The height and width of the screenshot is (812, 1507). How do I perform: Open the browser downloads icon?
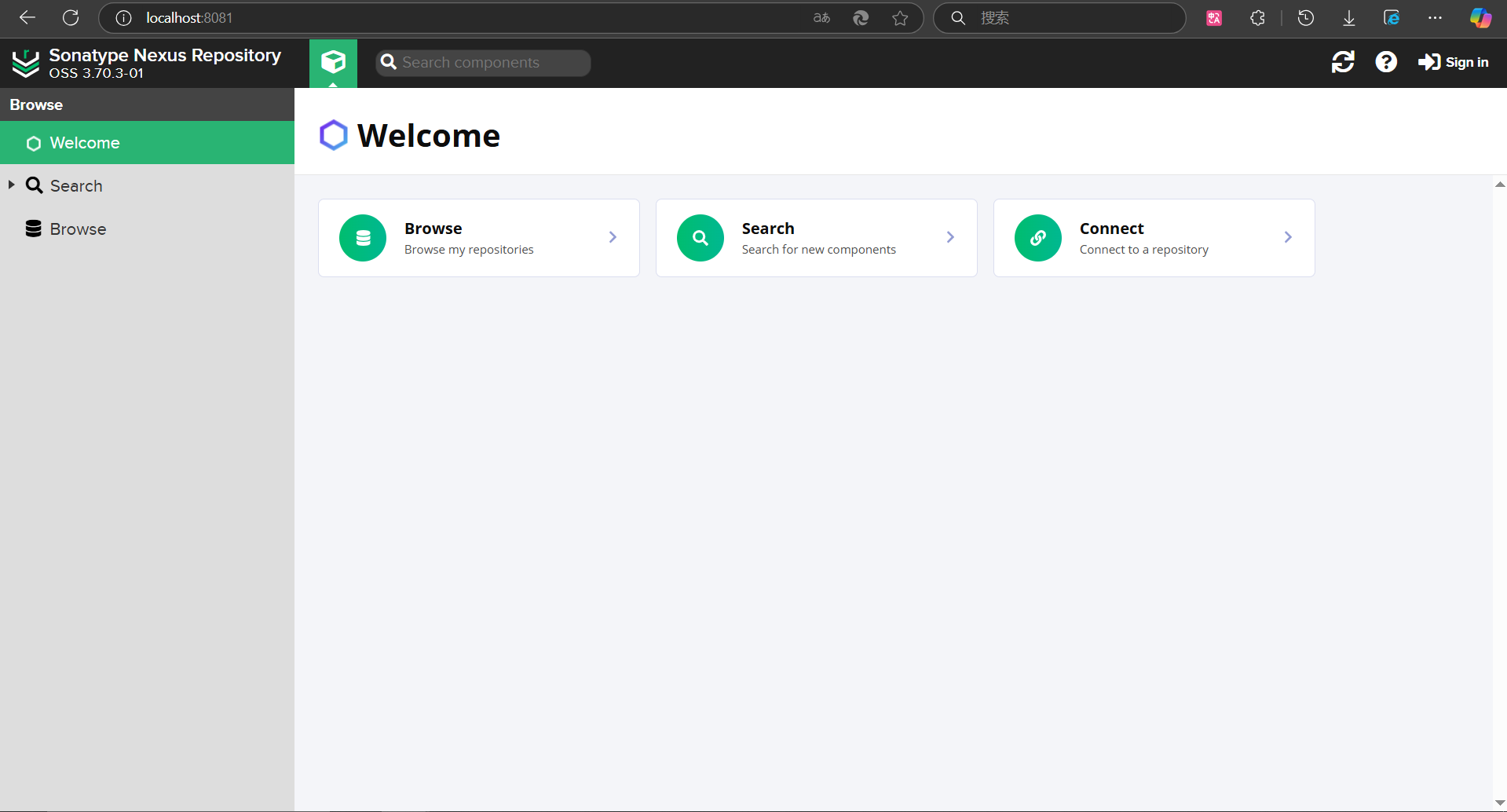click(1348, 18)
